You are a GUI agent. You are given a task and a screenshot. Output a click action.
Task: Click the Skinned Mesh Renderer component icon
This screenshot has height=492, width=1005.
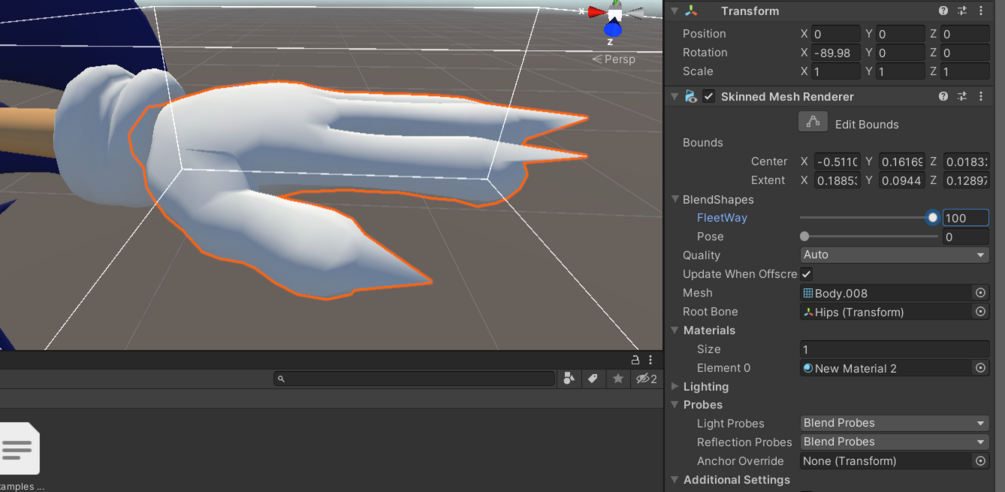pos(691,97)
